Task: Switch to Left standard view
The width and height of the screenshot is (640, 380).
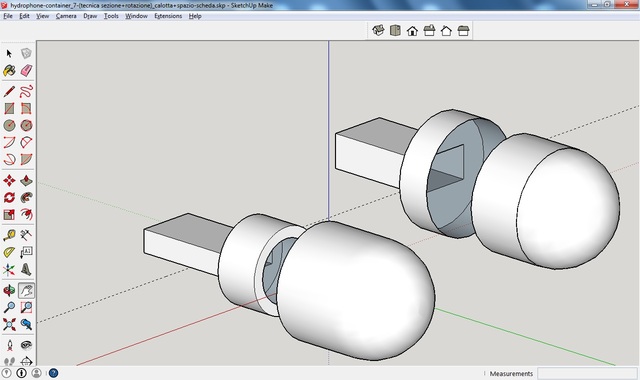Action: click(x=463, y=31)
